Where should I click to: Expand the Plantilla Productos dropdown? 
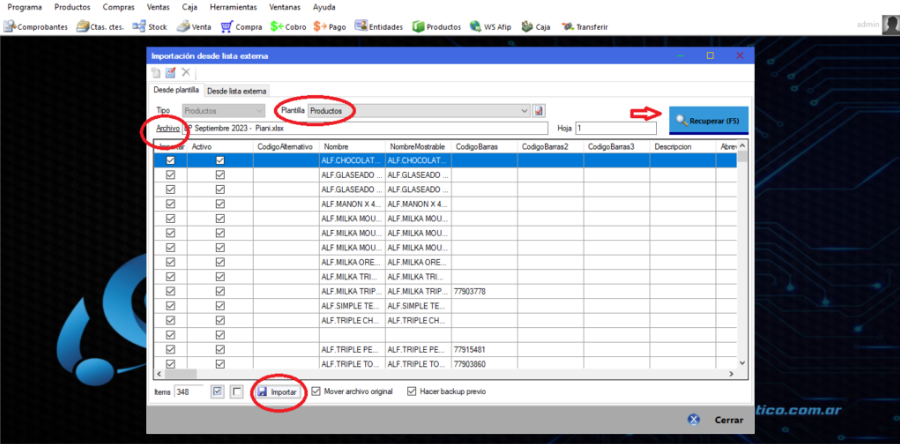(525, 110)
